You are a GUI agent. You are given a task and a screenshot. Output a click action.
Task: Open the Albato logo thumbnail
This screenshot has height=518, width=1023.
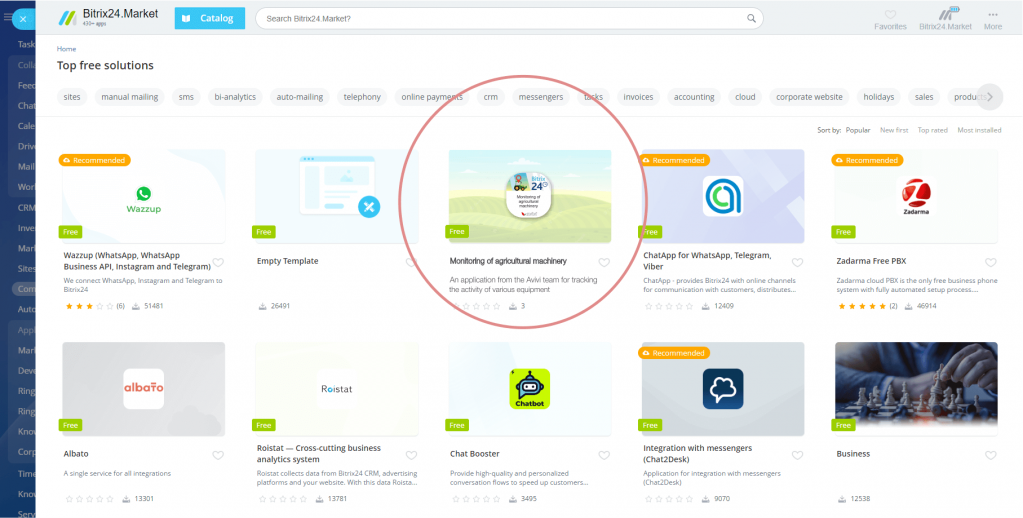coord(144,389)
